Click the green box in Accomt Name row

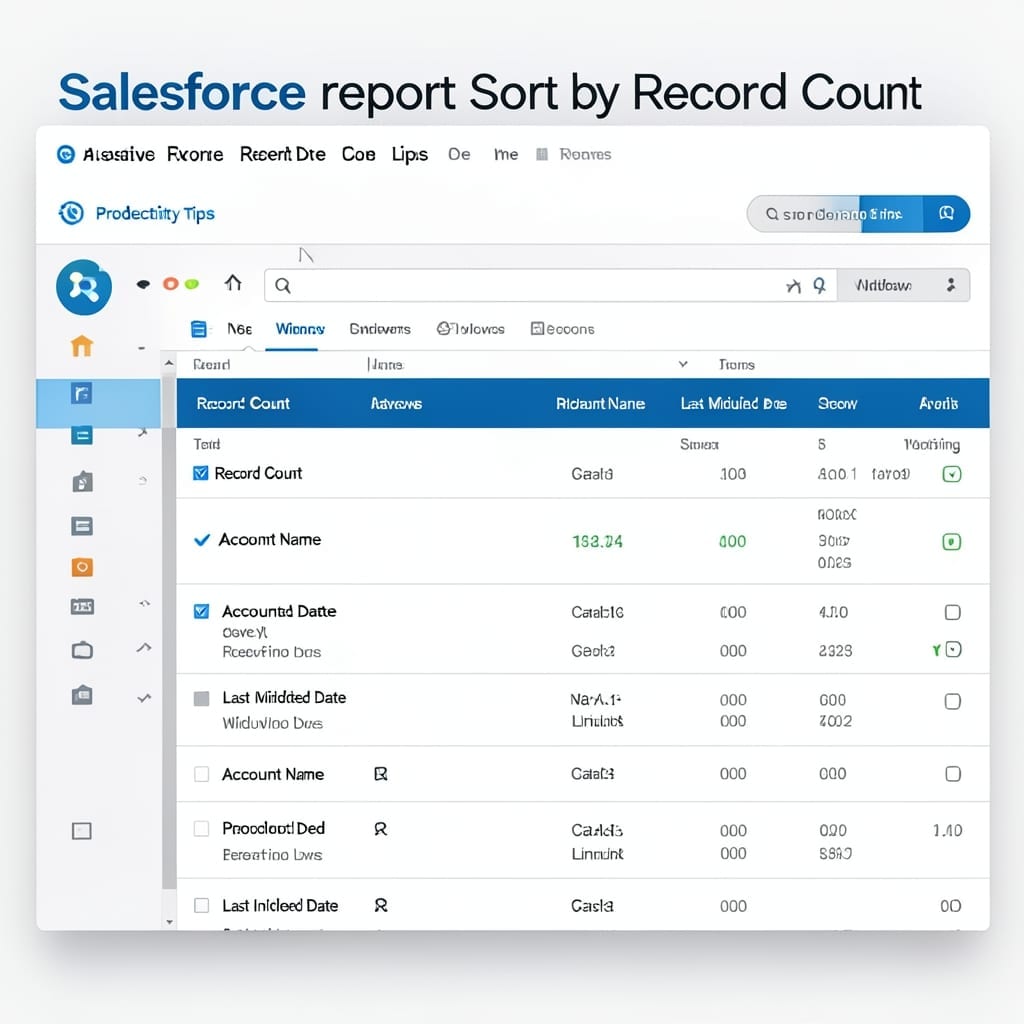(x=952, y=541)
